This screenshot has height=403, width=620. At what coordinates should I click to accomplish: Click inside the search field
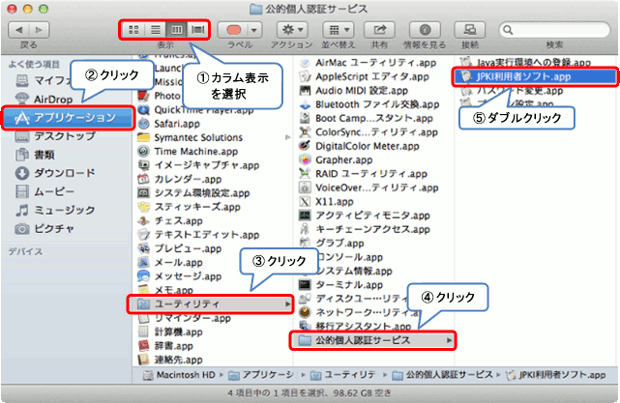[x=554, y=30]
